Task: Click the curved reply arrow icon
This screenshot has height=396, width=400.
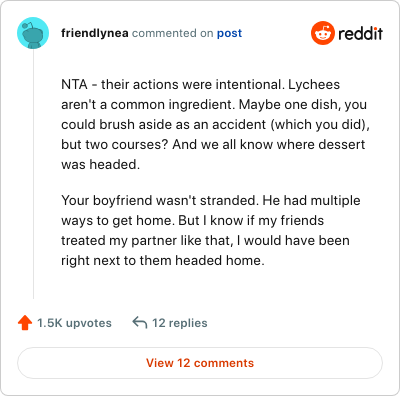Action: coord(140,322)
